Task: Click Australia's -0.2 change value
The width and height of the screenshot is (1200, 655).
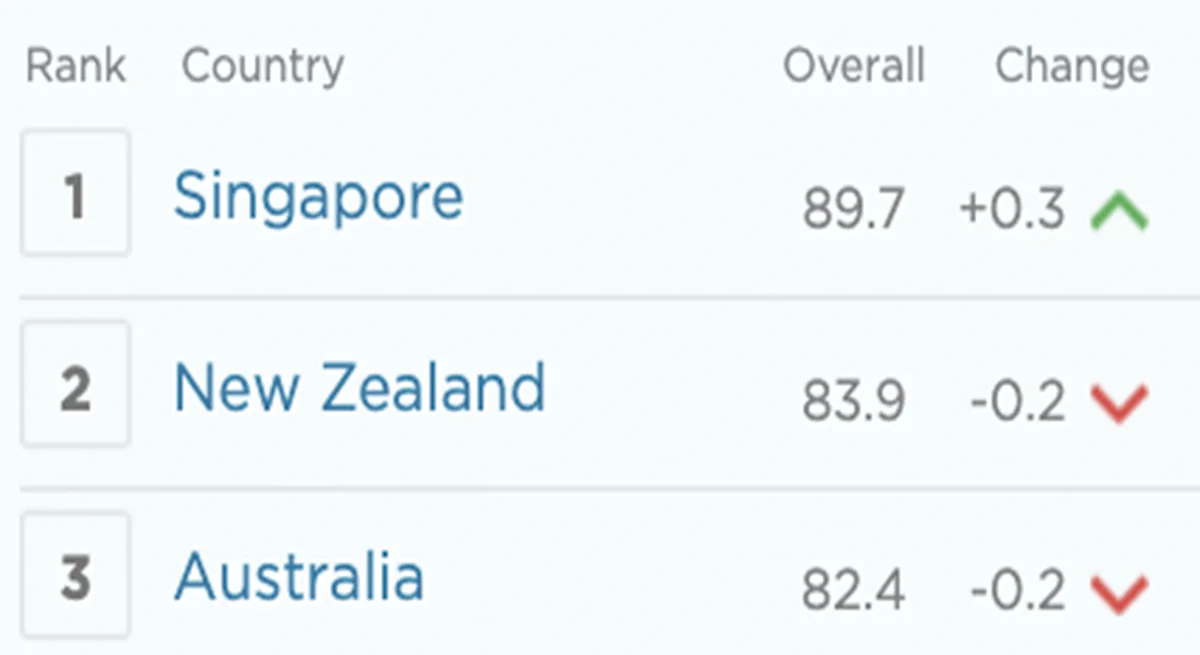Action: [1017, 592]
